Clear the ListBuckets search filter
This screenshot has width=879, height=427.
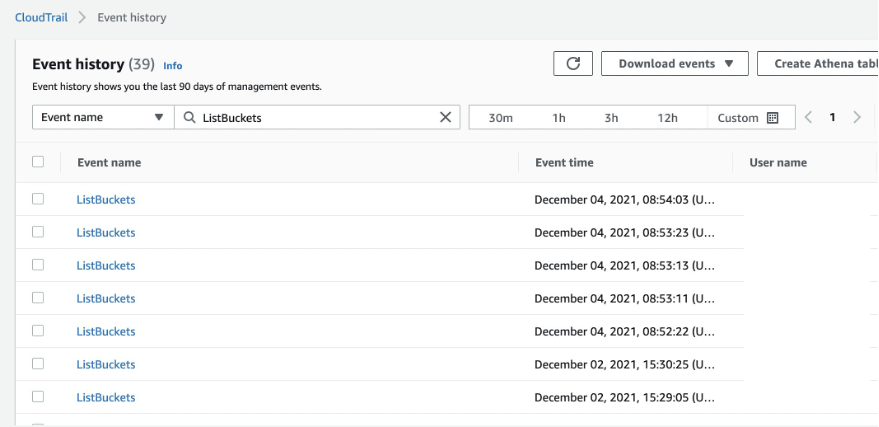coord(446,117)
